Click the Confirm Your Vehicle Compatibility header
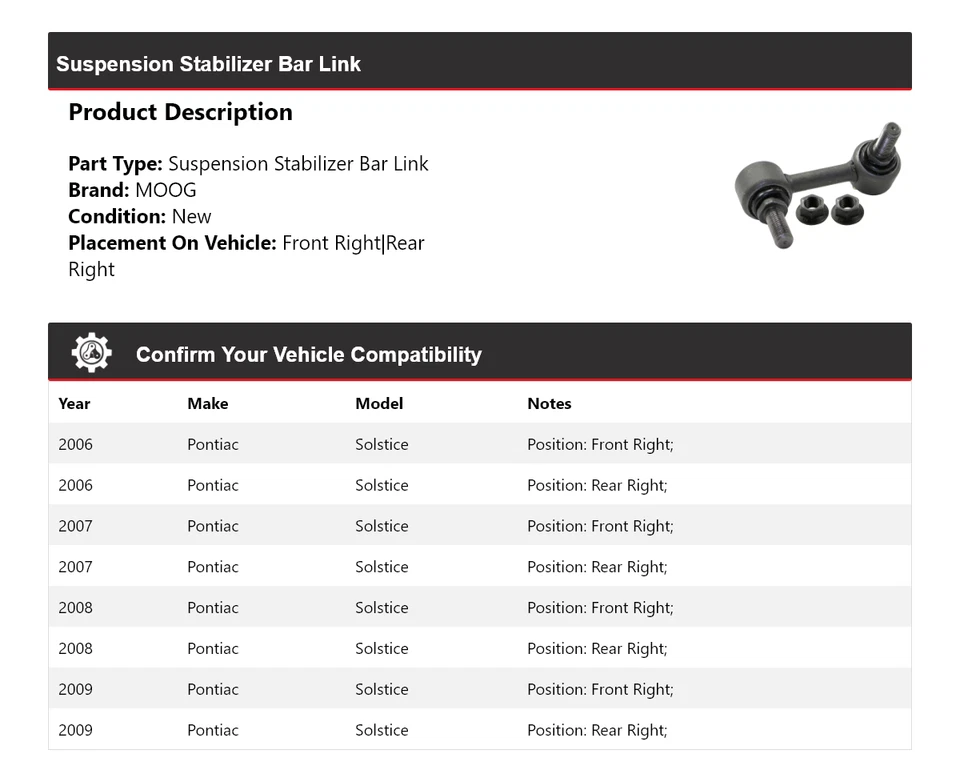960x782 pixels. pos(308,354)
